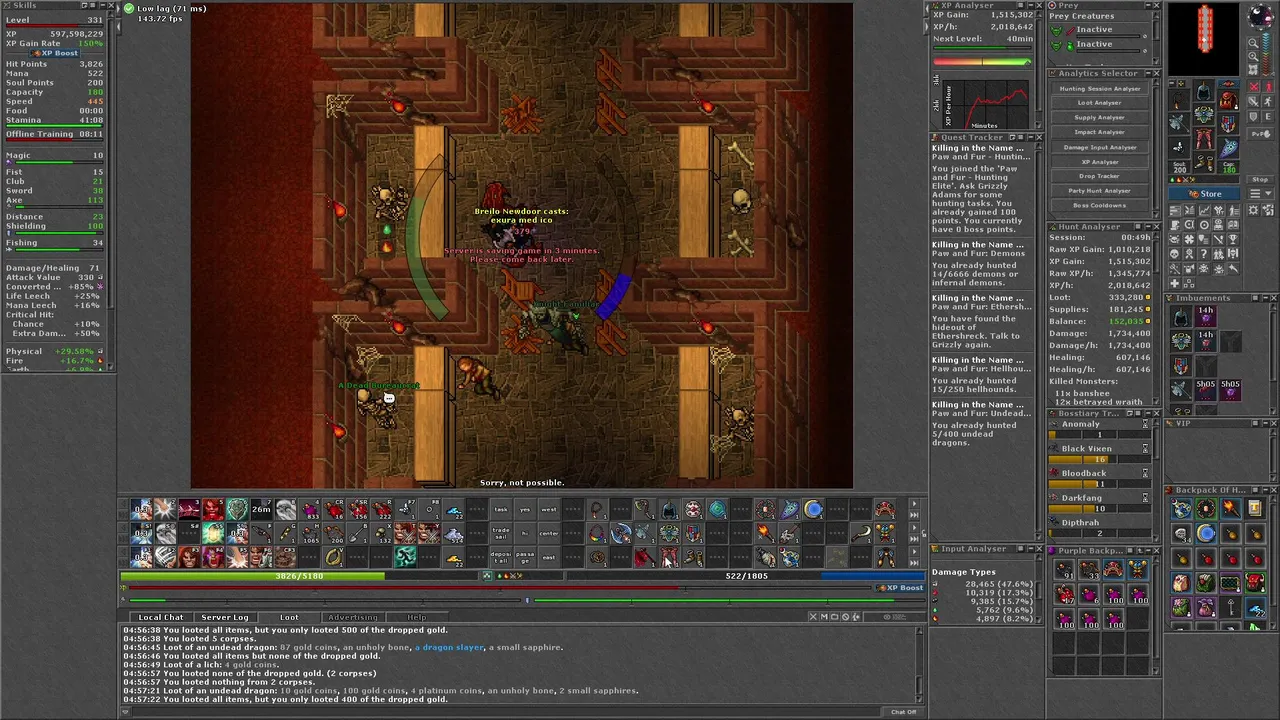Minimize the Input Analyser panel
The height and width of the screenshot is (720, 1280).
tap(1031, 549)
